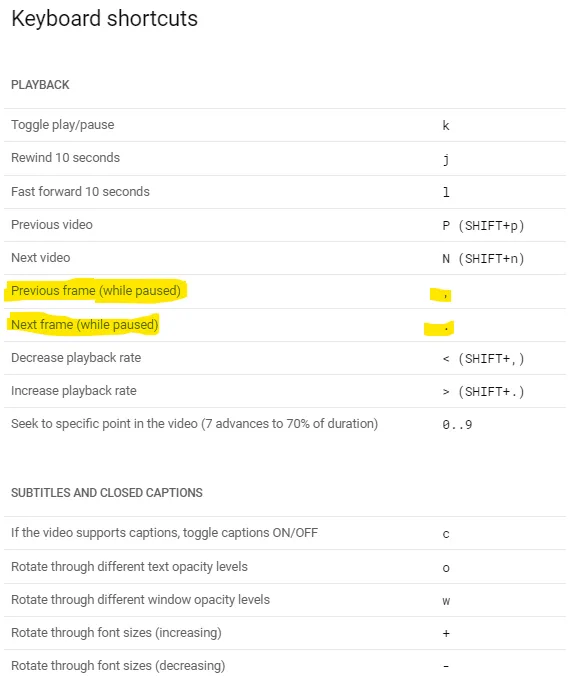The height and width of the screenshot is (683, 569).
Task: Click the toggle captions ON/OFF row
Action: tap(285, 533)
